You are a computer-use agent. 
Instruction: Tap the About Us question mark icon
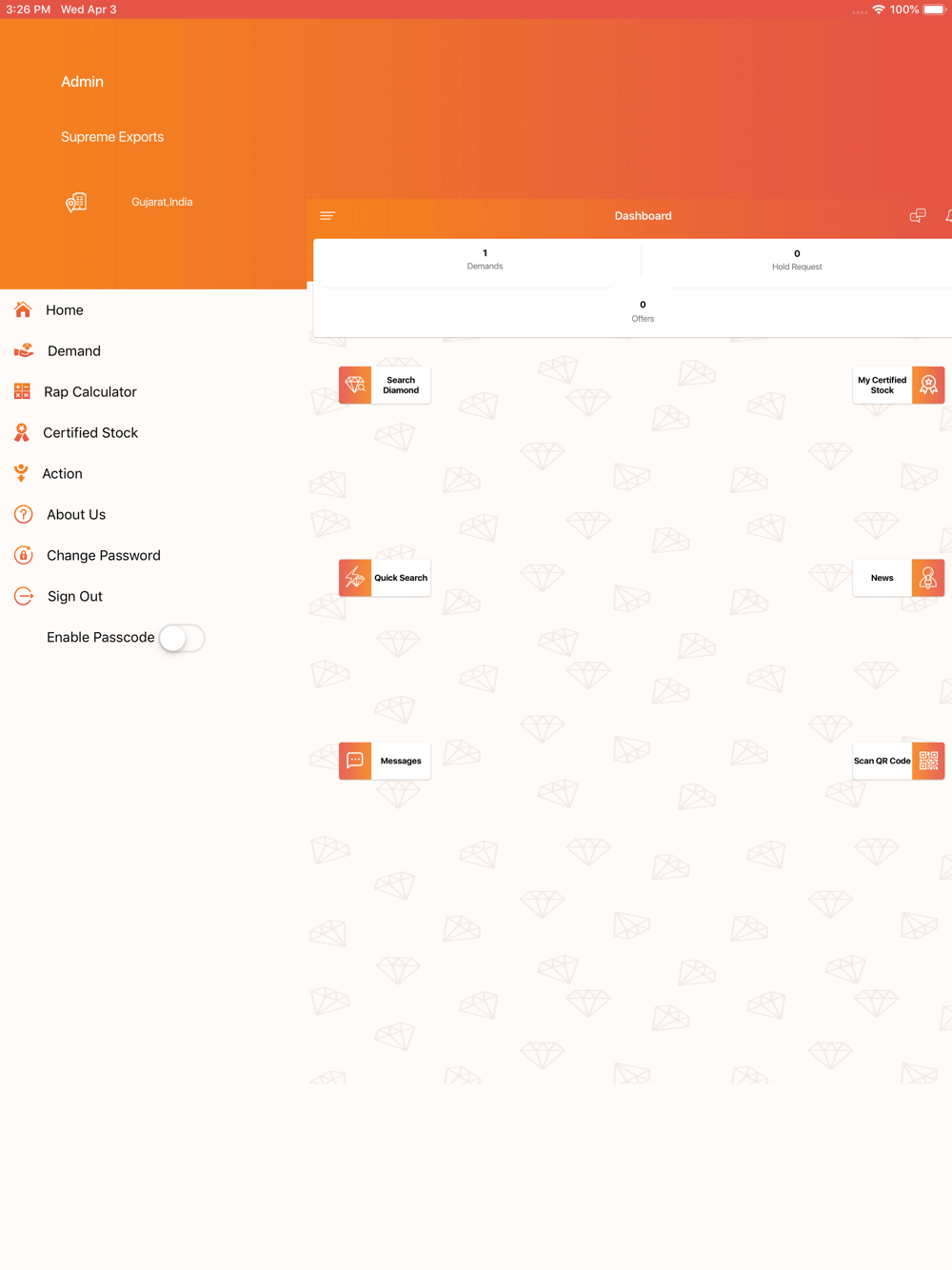point(24,514)
